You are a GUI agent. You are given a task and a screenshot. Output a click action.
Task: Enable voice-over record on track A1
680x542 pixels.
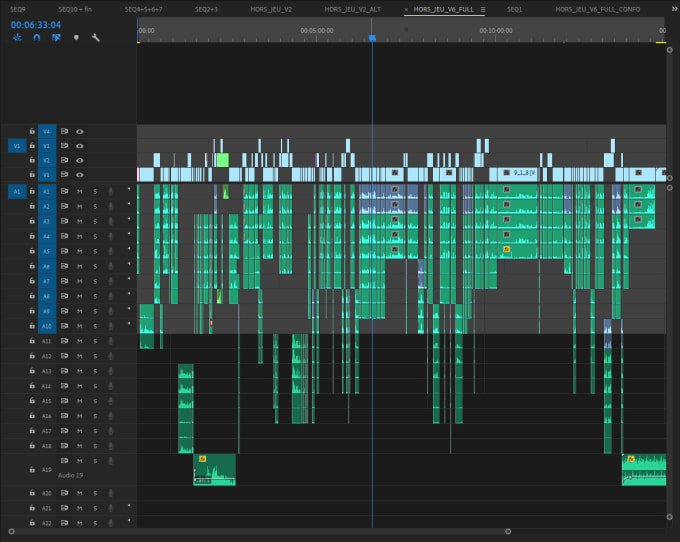111,191
